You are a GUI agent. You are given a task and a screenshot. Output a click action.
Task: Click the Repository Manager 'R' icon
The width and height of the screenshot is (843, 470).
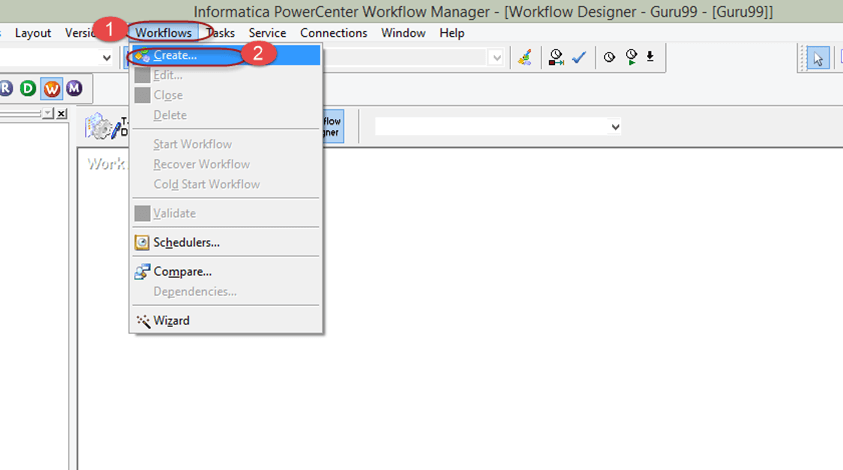click(x=6, y=88)
